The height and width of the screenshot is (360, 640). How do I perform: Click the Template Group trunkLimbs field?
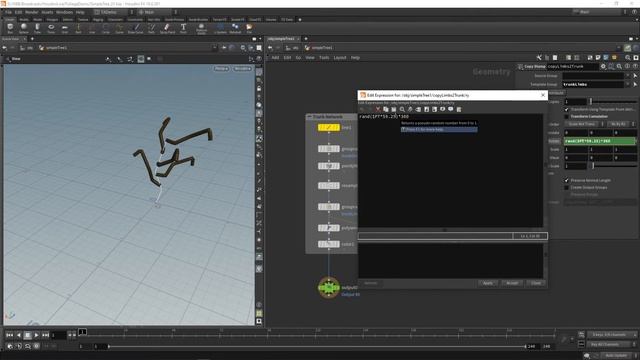(x=593, y=84)
